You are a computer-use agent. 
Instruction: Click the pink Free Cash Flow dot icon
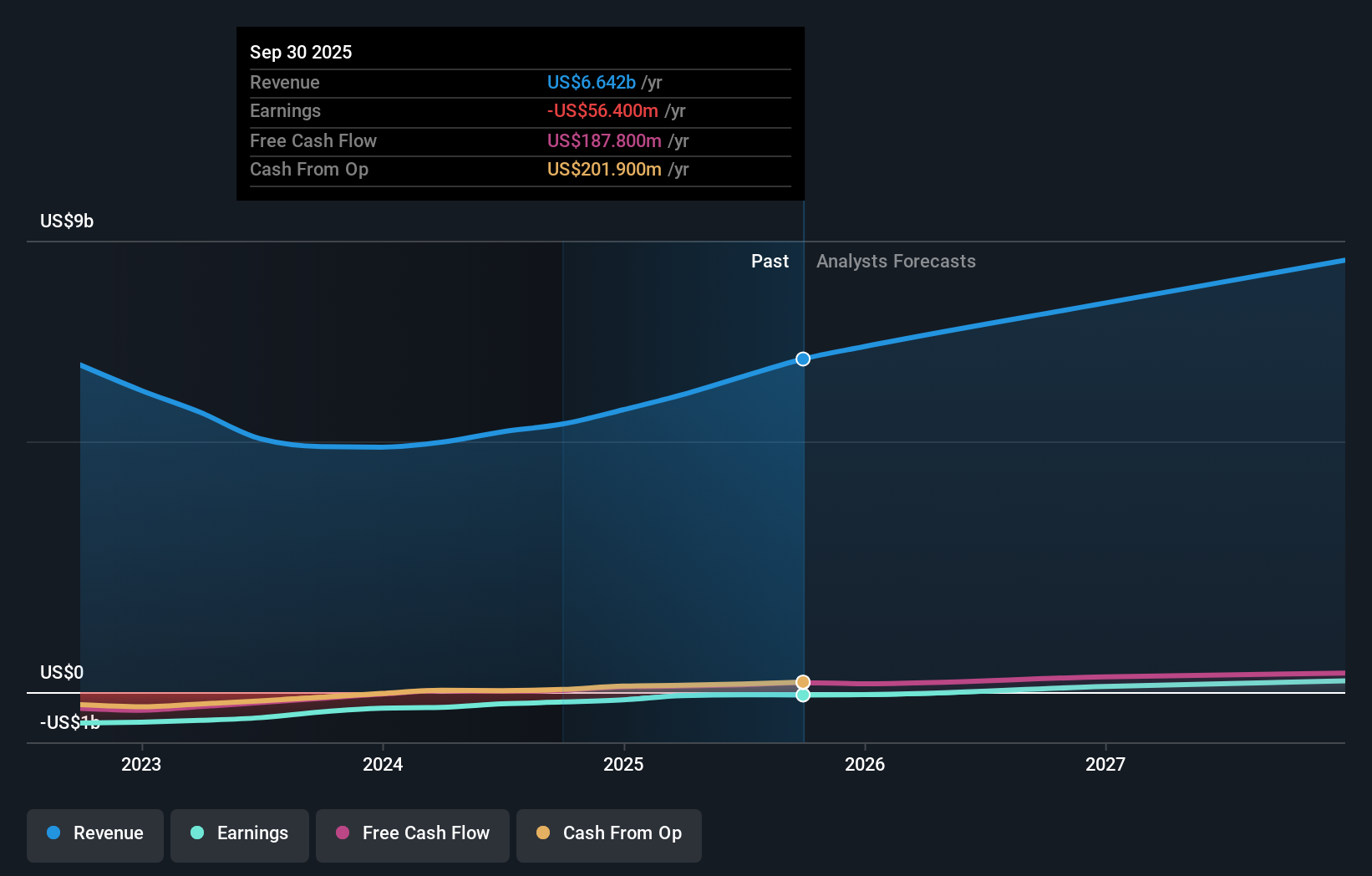[x=342, y=833]
